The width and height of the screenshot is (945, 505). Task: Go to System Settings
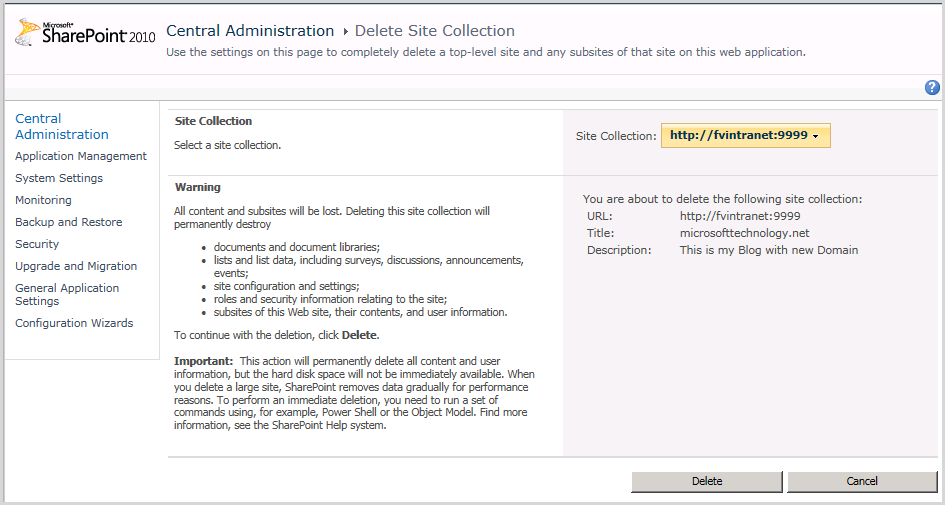pos(59,178)
